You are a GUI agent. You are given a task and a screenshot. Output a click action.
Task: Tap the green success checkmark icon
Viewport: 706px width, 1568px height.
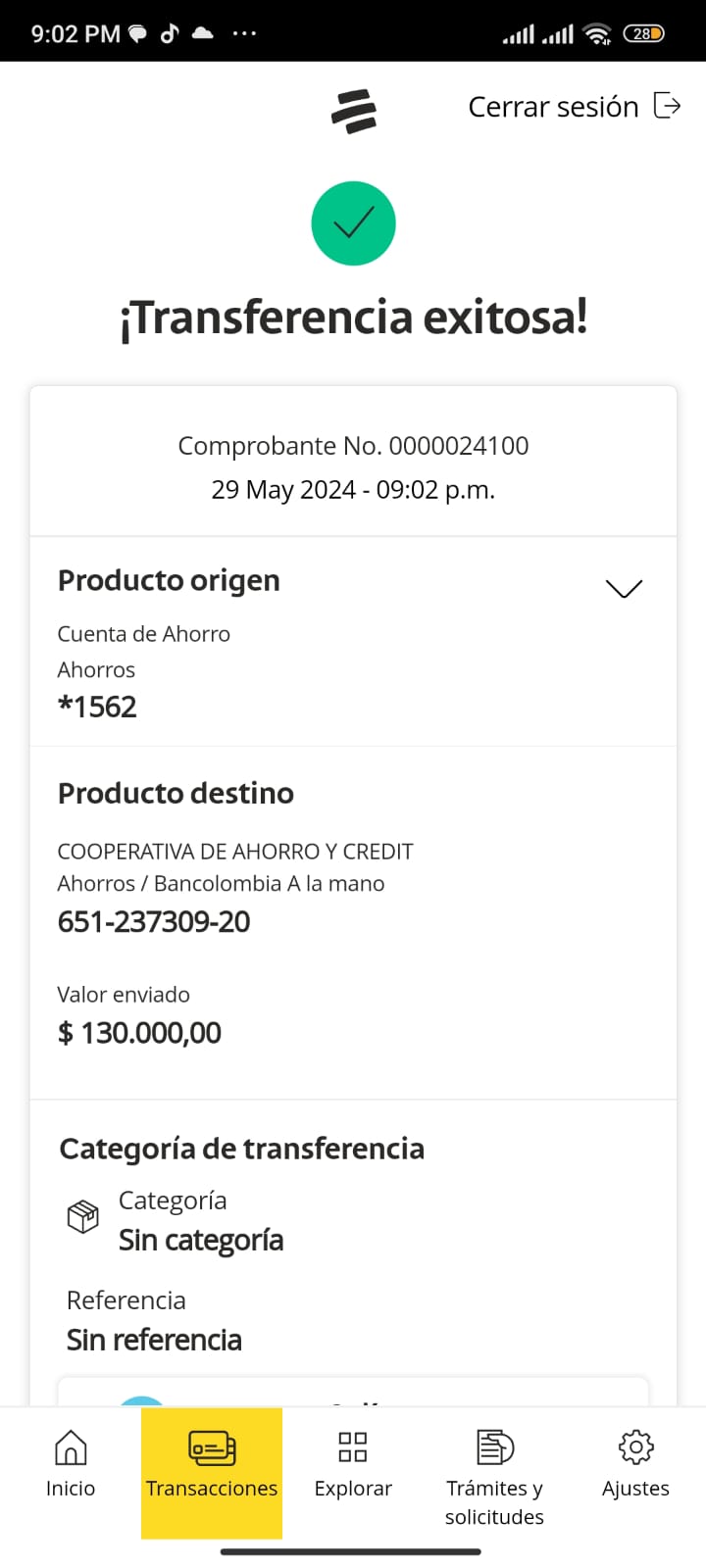(353, 223)
